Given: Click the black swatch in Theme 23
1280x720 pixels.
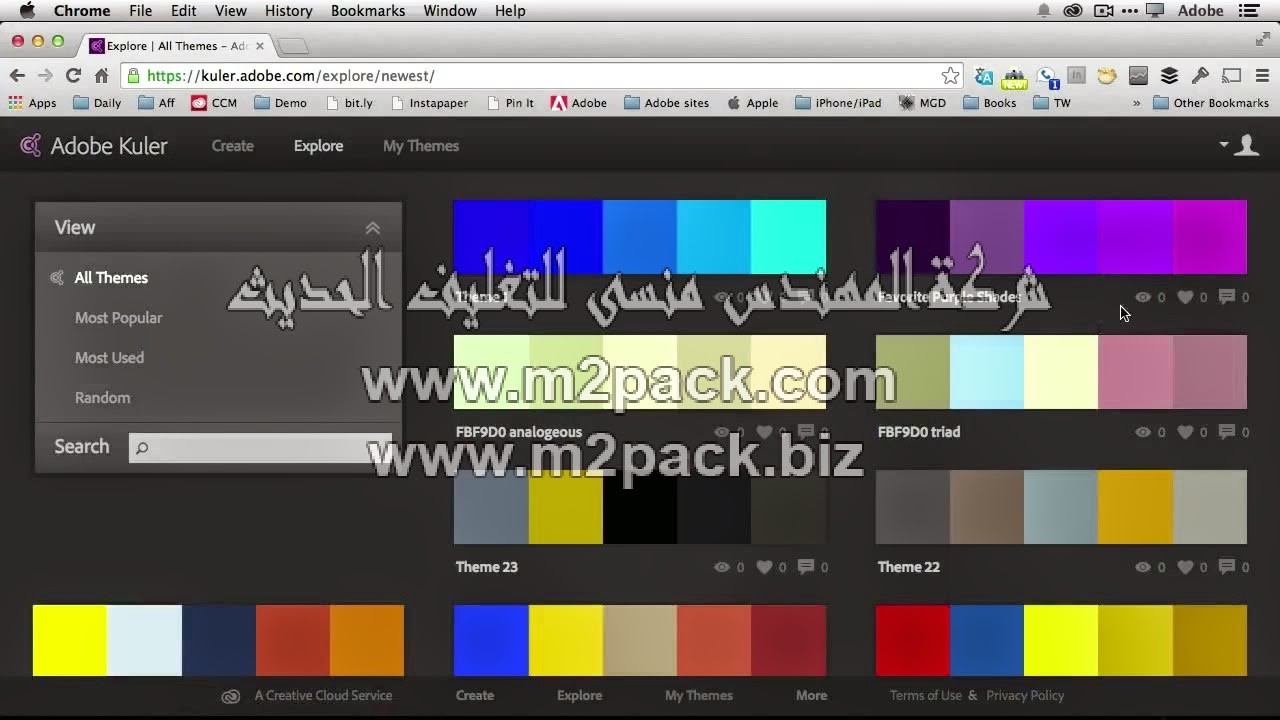Looking at the screenshot, I should coord(640,507).
